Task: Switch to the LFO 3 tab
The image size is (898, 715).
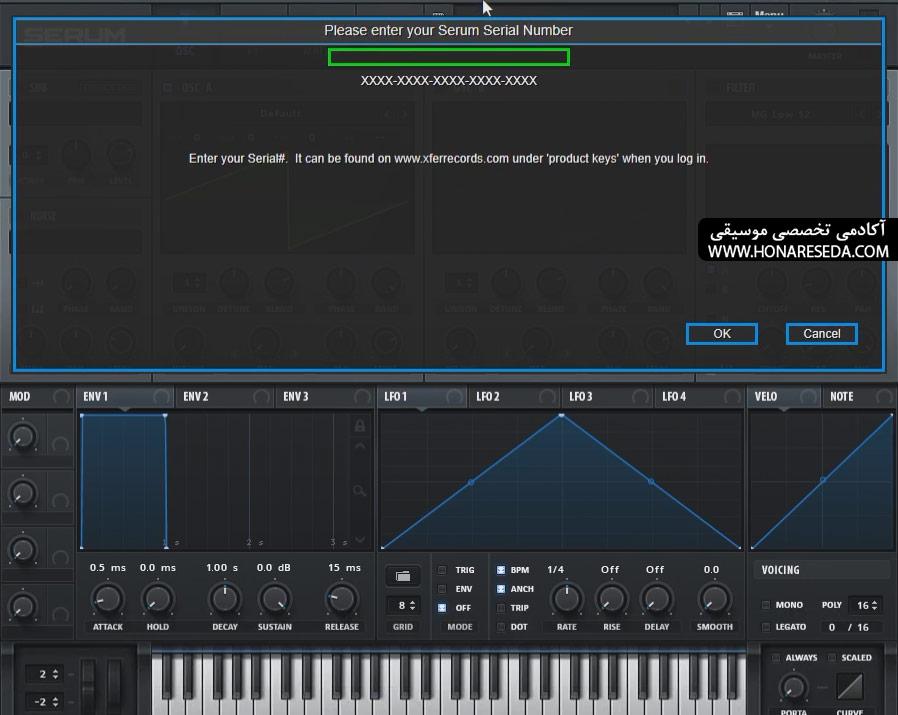Action: (x=581, y=396)
